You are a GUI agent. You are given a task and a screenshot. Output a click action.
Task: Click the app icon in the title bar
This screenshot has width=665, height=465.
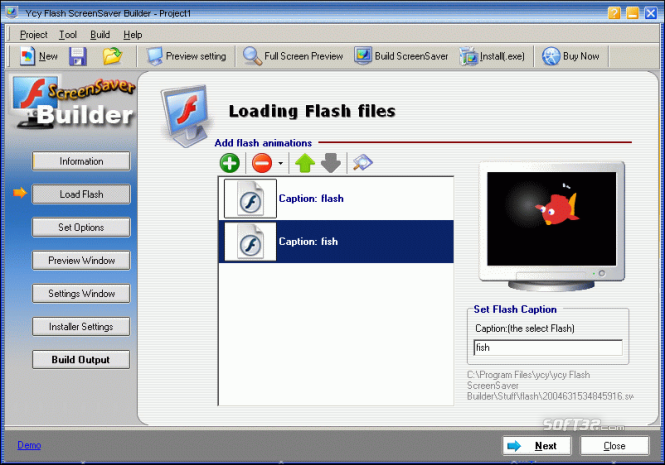pyautogui.click(x=11, y=13)
